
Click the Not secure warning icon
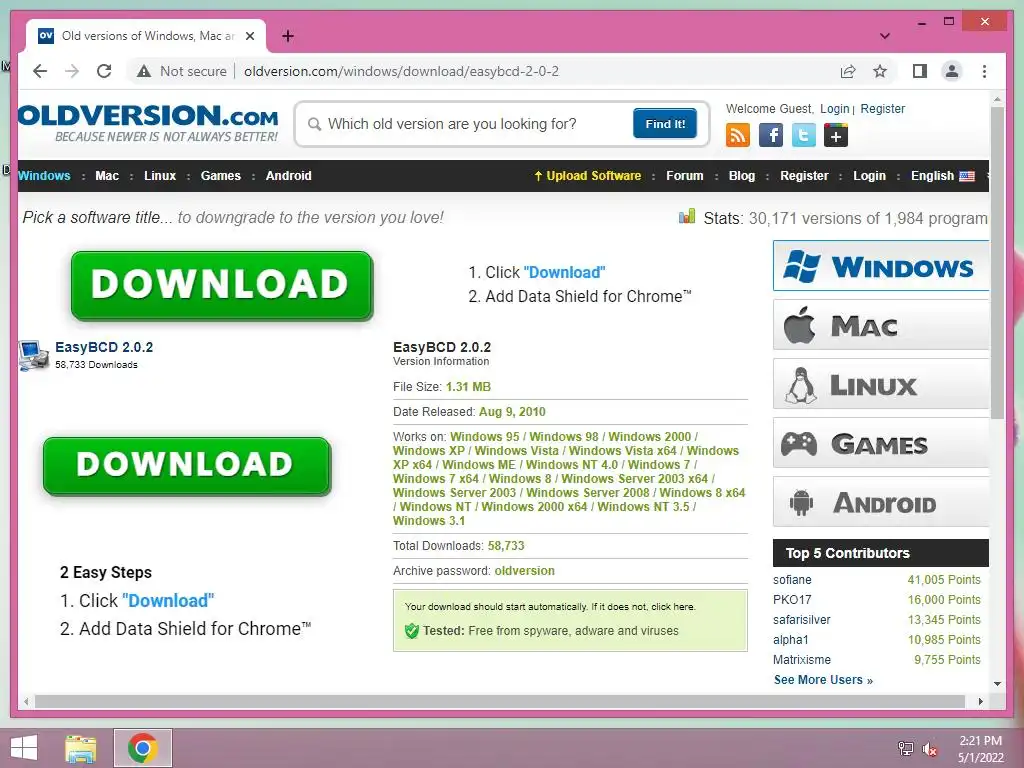tap(144, 71)
